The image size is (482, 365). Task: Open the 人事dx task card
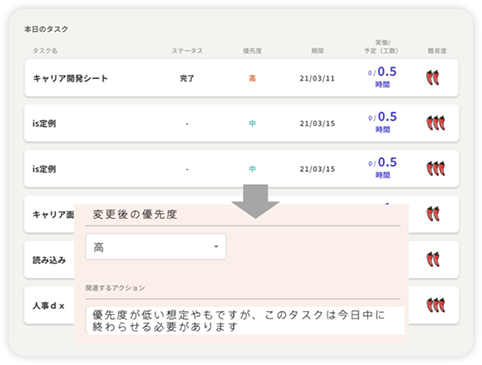[x=49, y=305]
